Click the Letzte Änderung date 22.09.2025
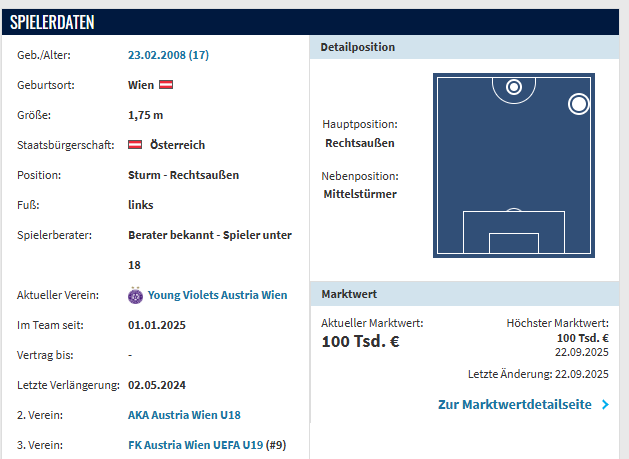The width and height of the screenshot is (629, 459). point(581,374)
